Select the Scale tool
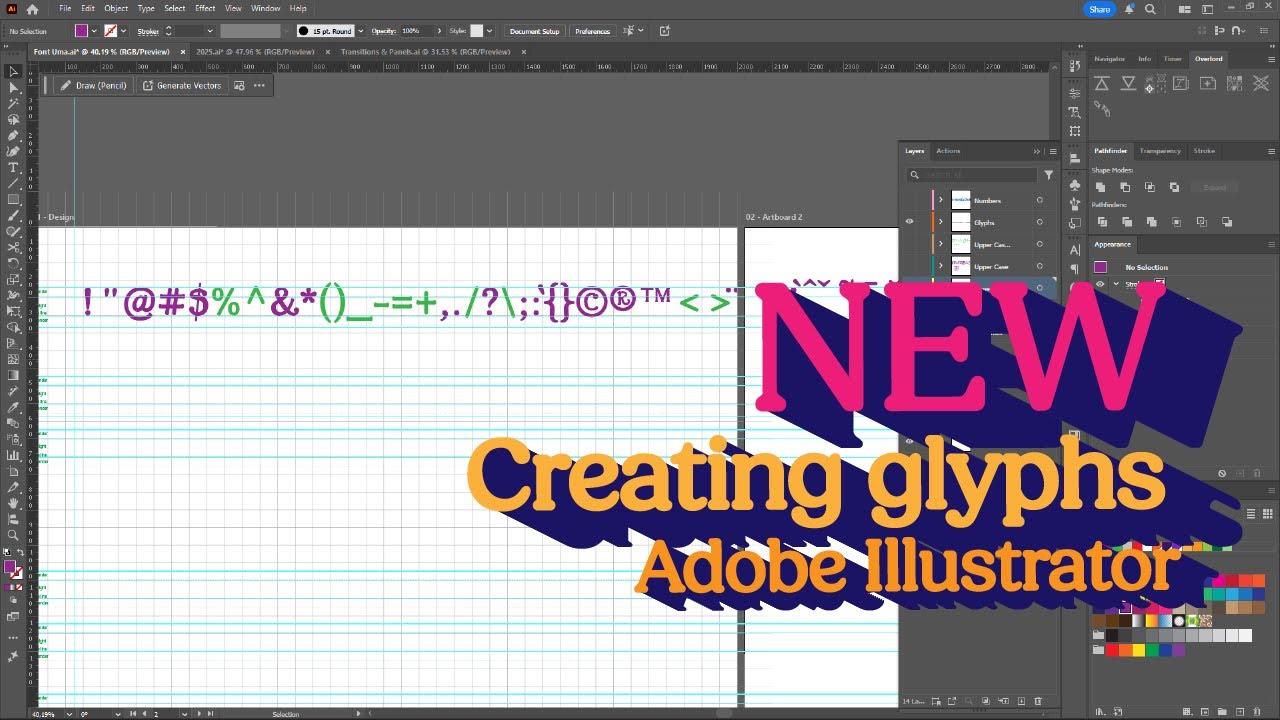Screen dimensions: 1280x720 coord(13,280)
